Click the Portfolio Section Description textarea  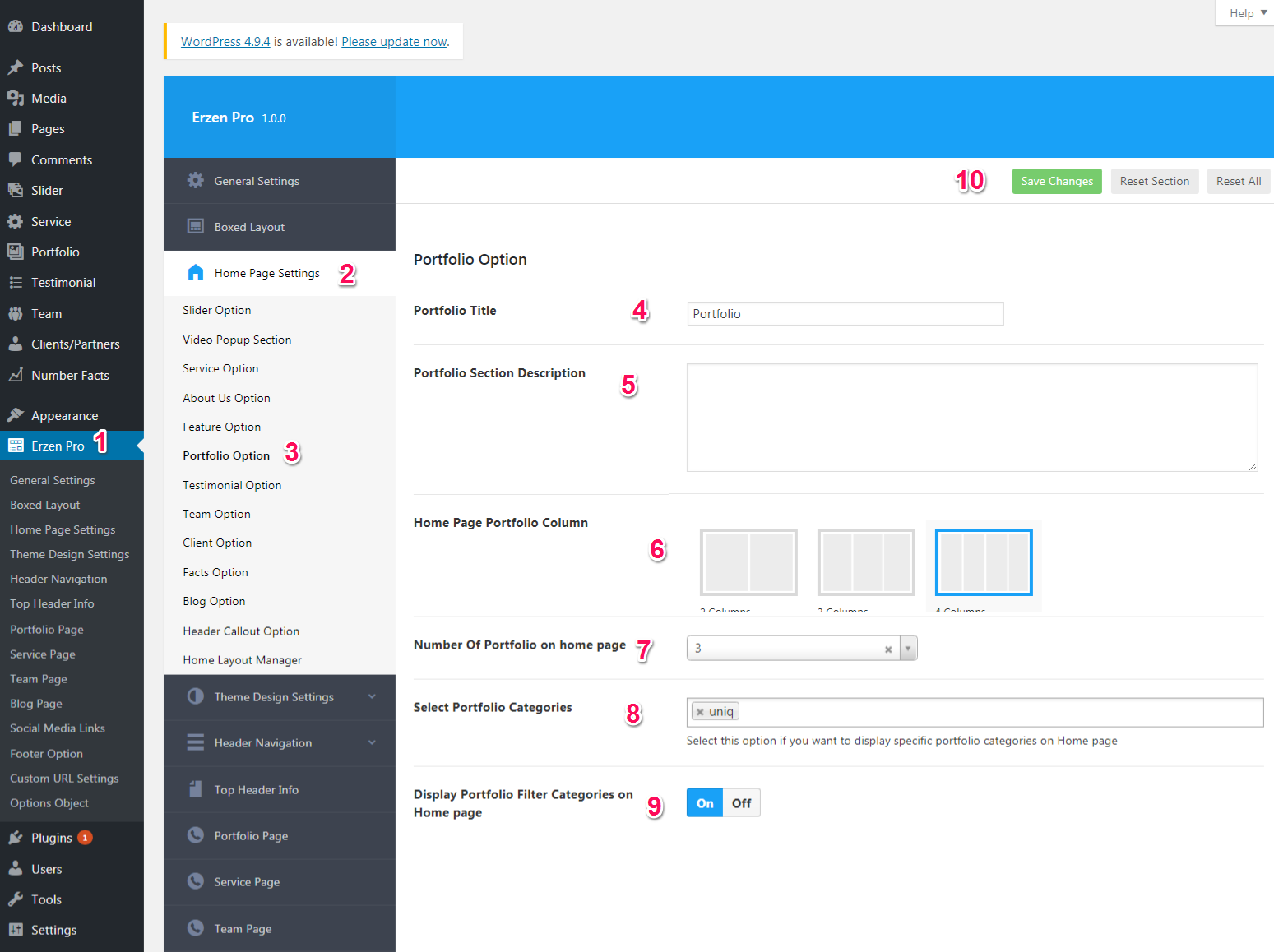(972, 418)
